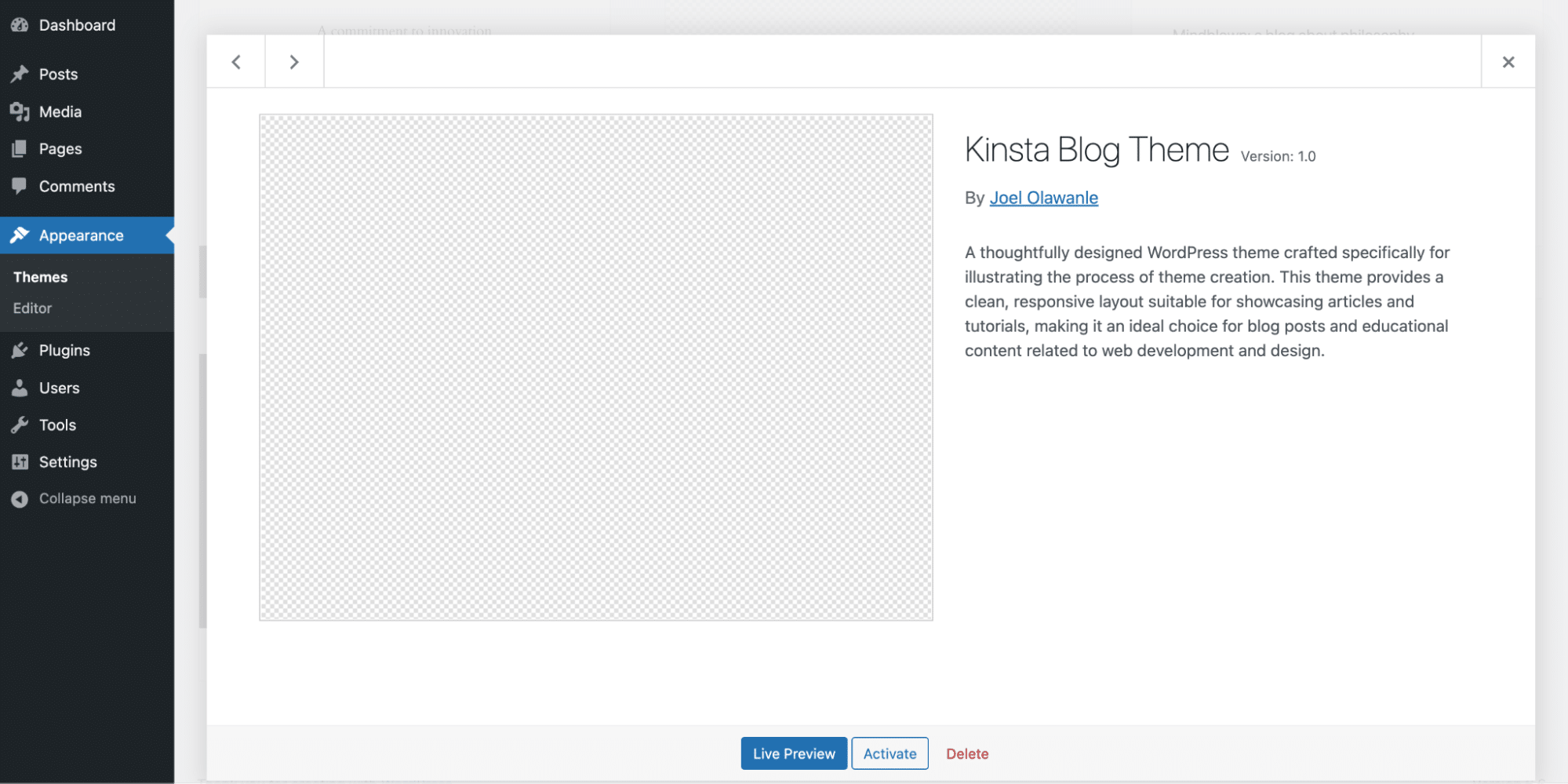Click the theme screenshot placeholder
Viewport: 1568px width, 784px height.
[595, 366]
